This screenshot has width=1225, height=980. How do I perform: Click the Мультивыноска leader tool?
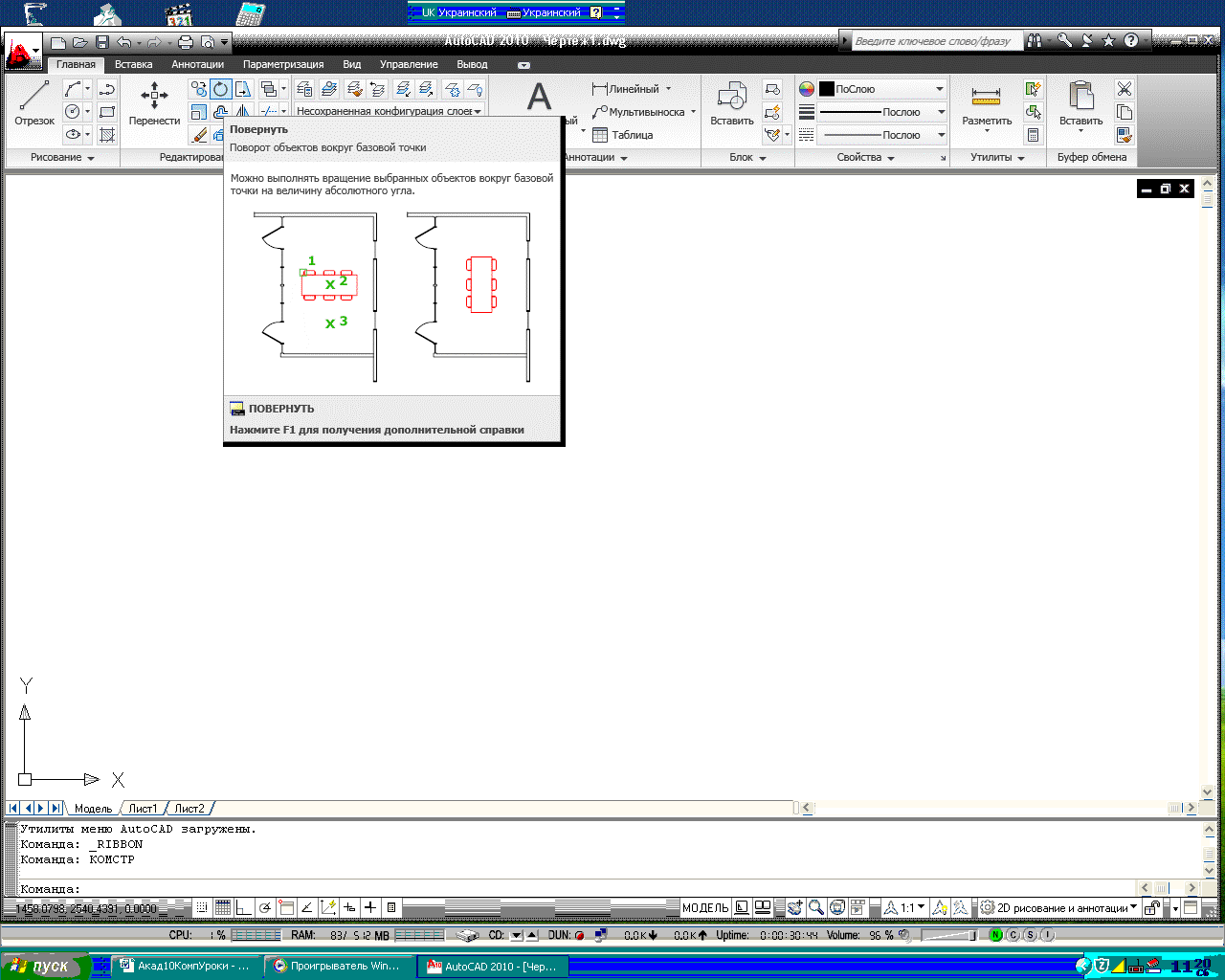coord(638,112)
